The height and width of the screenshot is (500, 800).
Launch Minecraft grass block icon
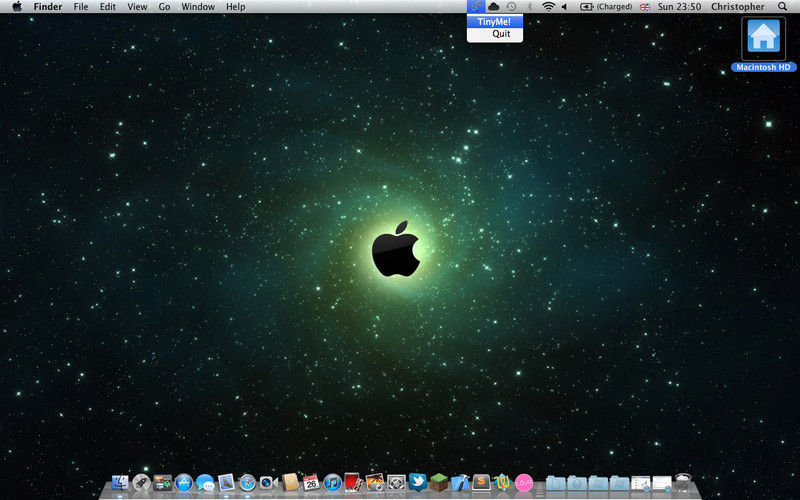pyautogui.click(x=439, y=482)
